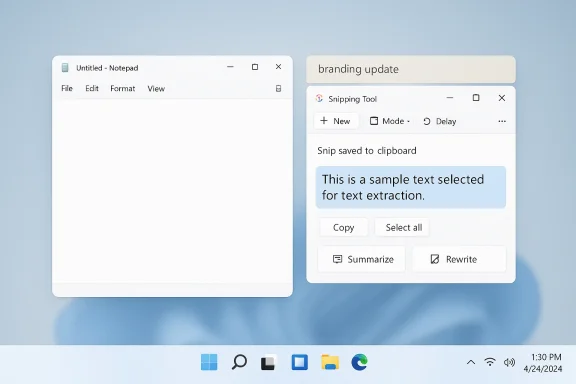Image resolution: width=576 pixels, height=384 pixels.
Task: Close the Snipping Tool window
Action: [x=502, y=98]
